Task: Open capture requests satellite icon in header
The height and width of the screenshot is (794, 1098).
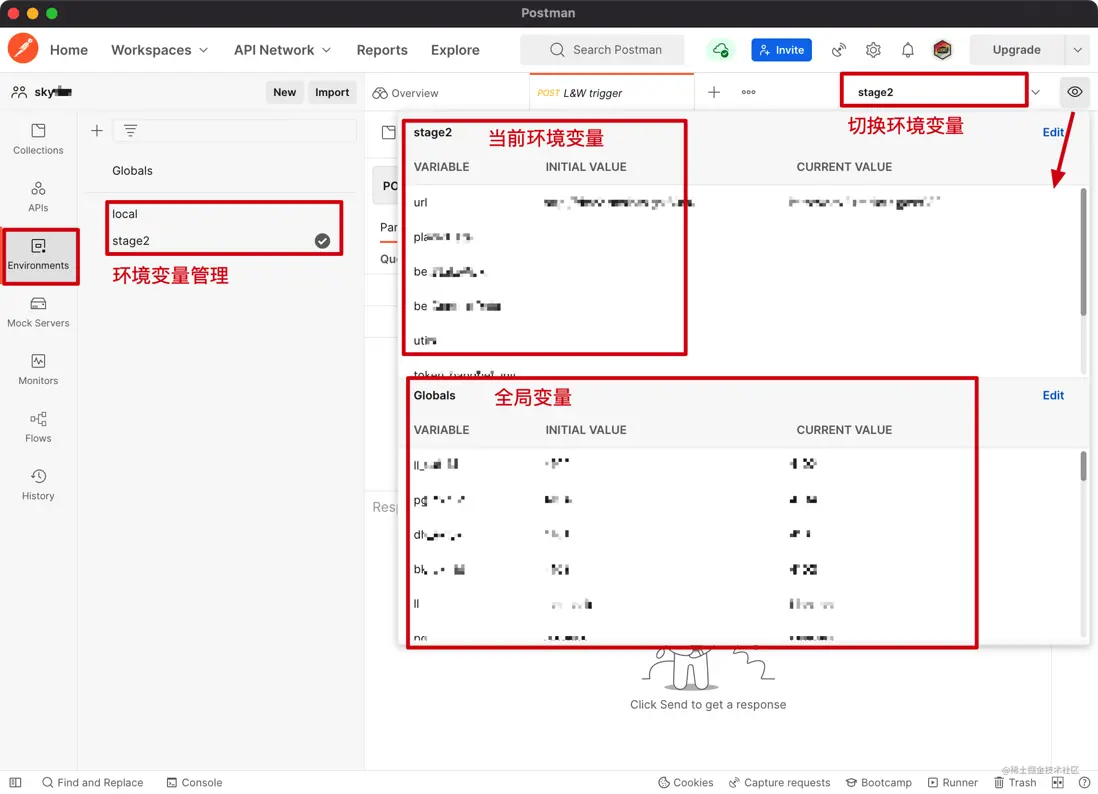Action: point(838,50)
